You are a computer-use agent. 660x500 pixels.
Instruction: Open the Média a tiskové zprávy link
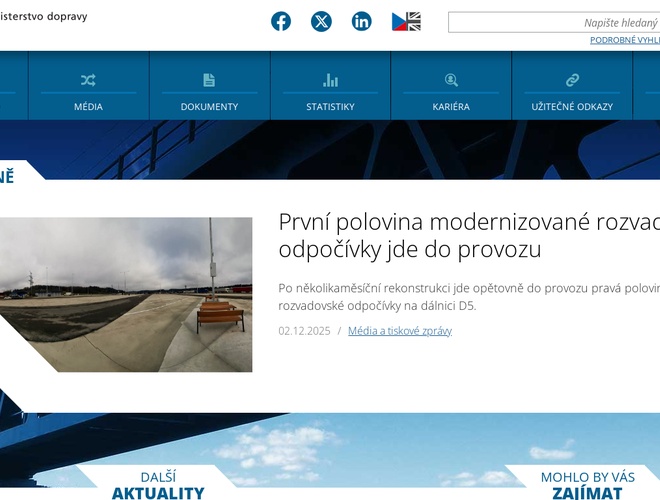click(x=400, y=331)
